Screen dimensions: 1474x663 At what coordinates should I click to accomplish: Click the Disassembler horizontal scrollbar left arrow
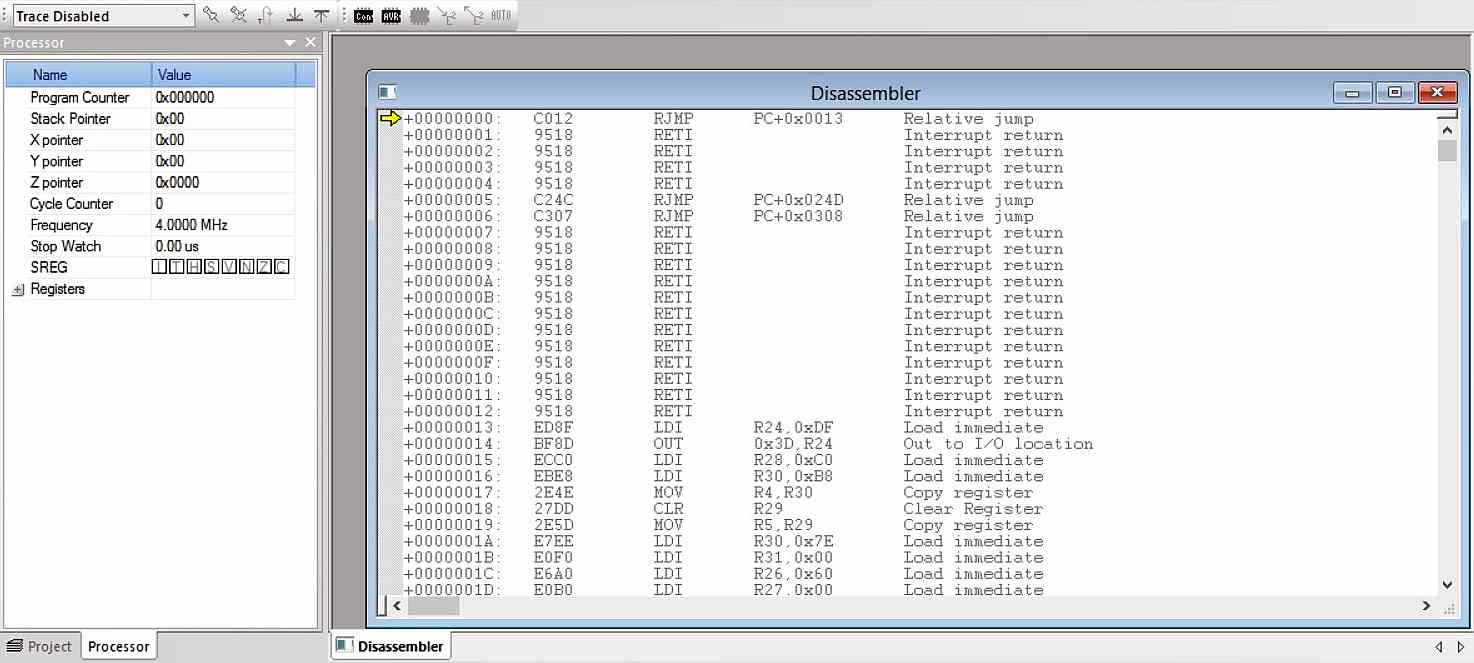(x=397, y=606)
